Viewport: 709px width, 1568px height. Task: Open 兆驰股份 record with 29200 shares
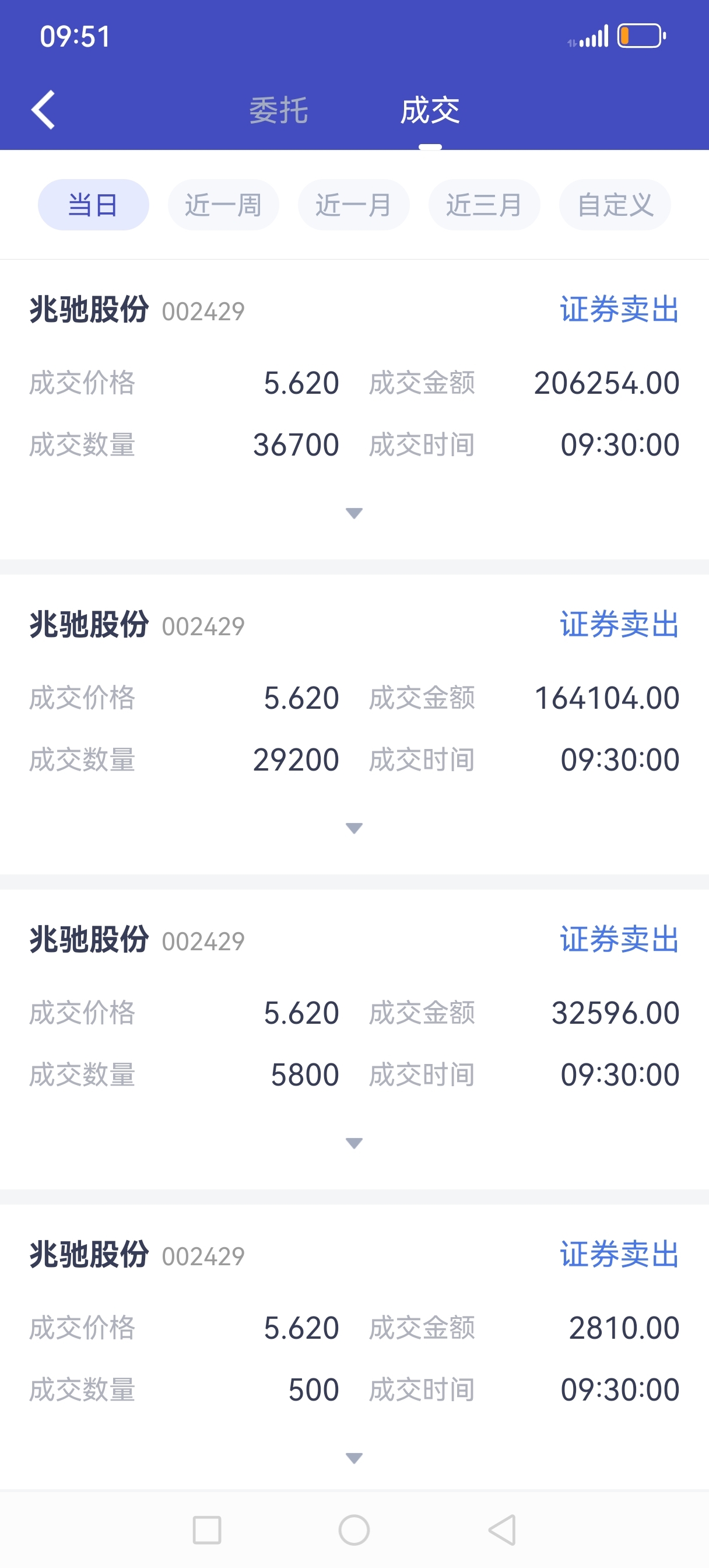point(354,724)
